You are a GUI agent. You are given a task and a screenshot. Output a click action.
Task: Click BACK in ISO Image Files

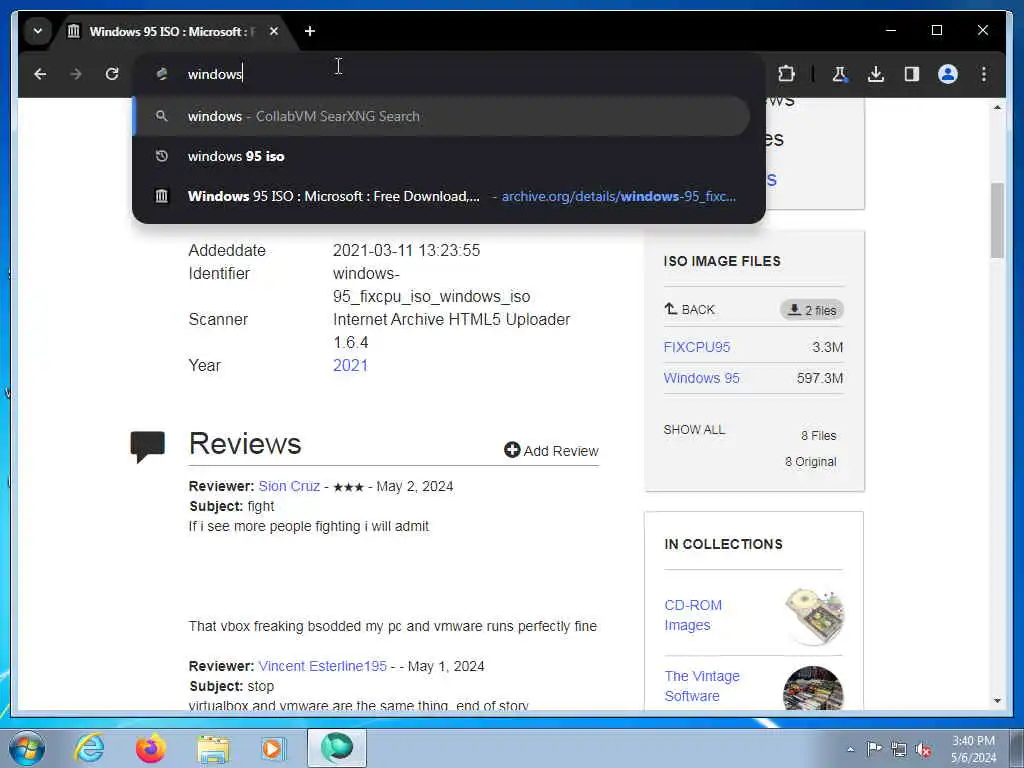pyautogui.click(x=690, y=310)
